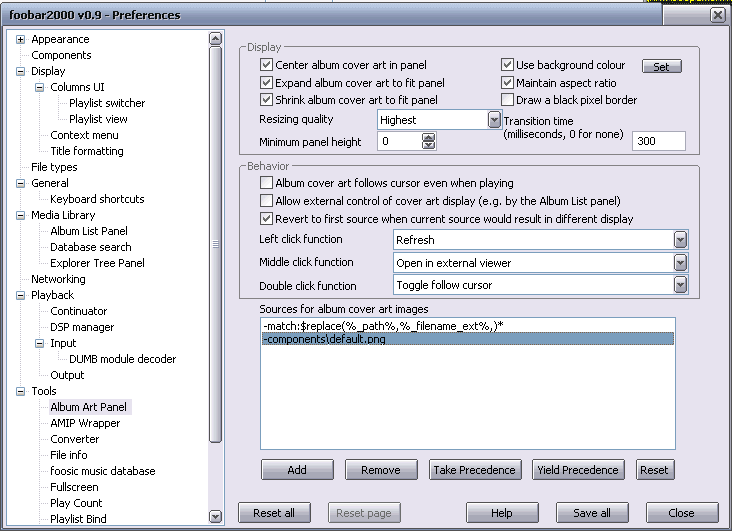Open the DSP manager preferences page
The image size is (732, 531).
pyautogui.click(x=82, y=327)
